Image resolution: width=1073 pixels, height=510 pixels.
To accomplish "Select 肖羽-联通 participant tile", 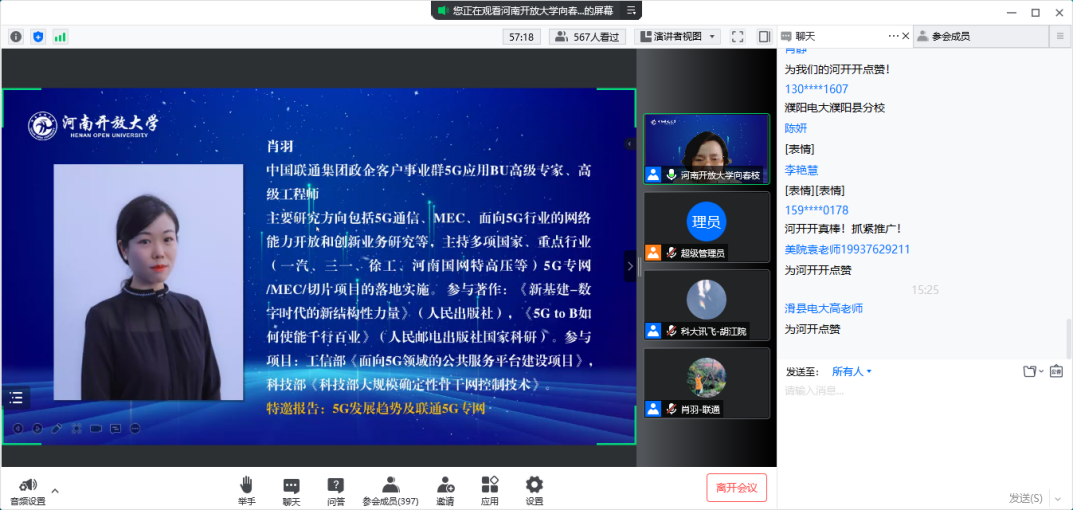I will (706, 383).
